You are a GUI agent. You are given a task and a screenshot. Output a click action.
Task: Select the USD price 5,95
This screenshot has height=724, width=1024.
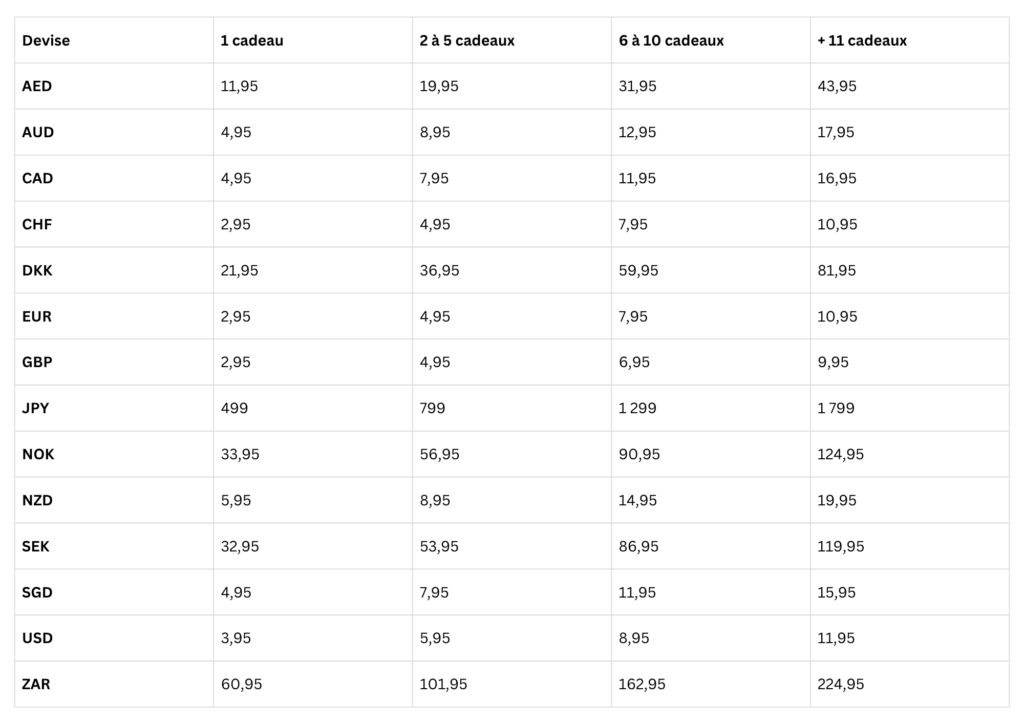click(x=435, y=638)
